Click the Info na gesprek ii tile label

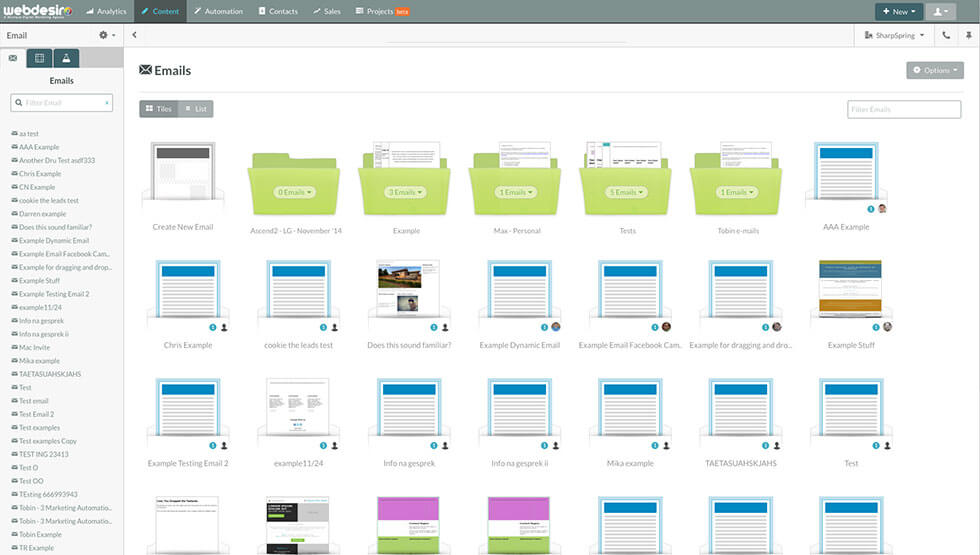tap(519, 463)
